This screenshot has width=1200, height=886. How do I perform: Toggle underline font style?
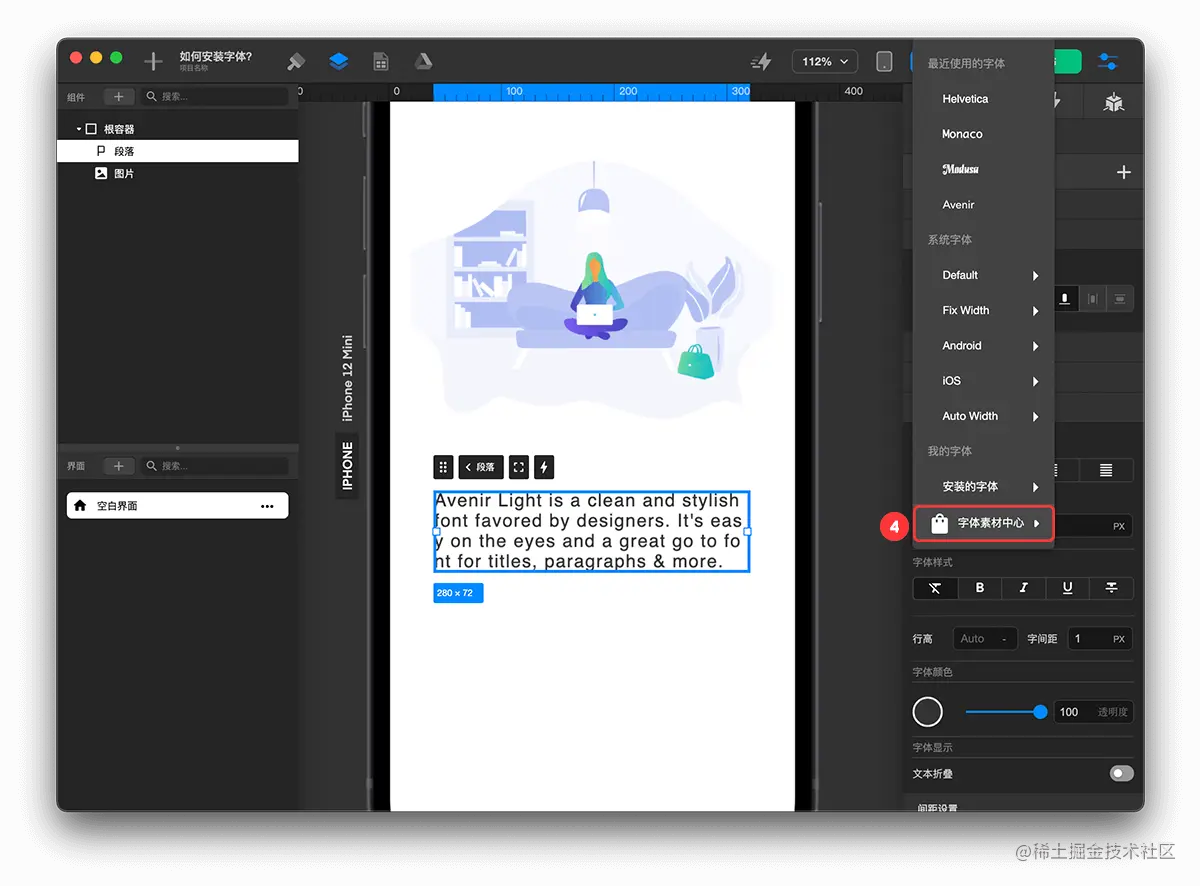click(1067, 588)
